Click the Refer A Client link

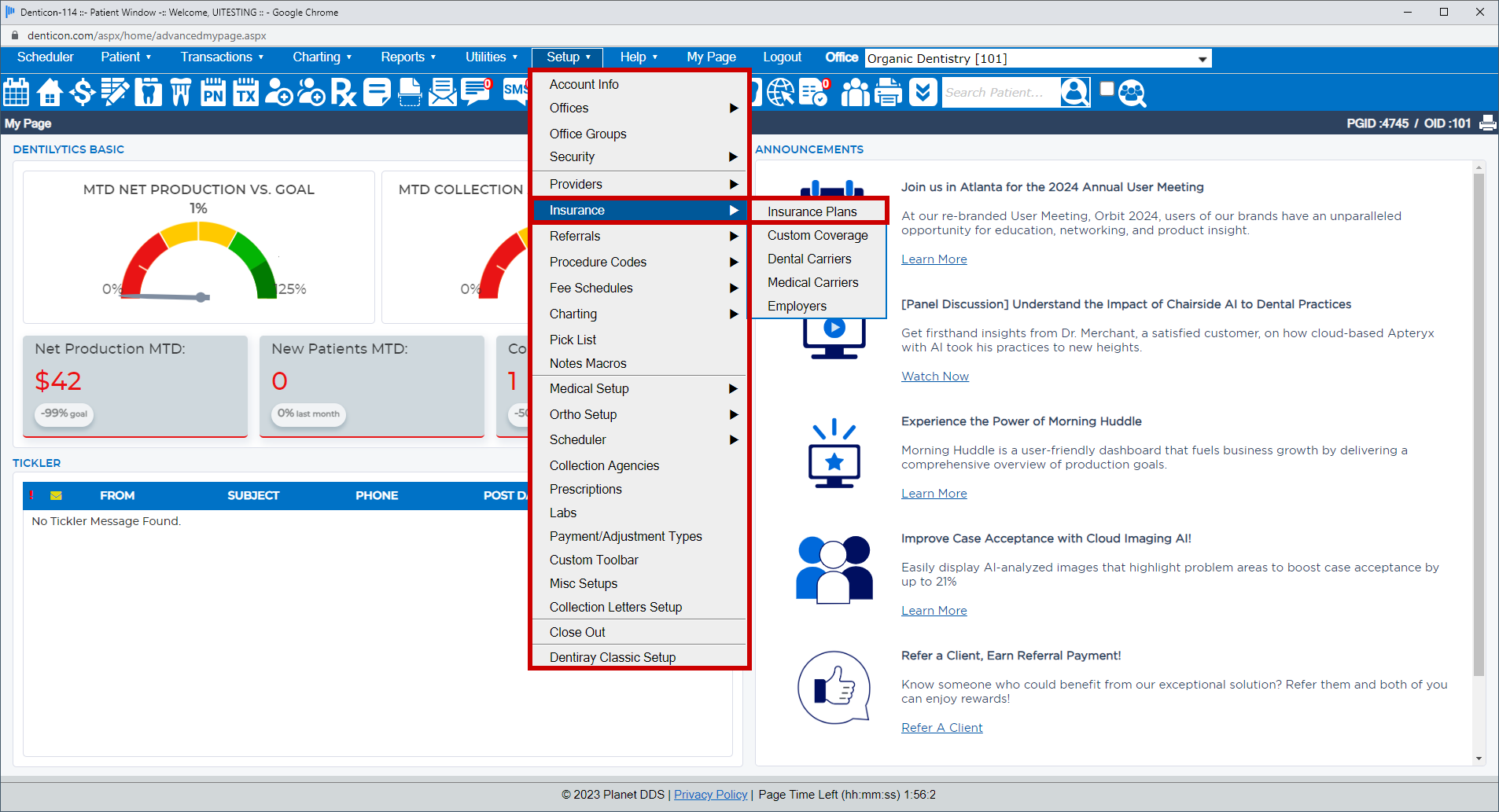pyautogui.click(x=941, y=728)
